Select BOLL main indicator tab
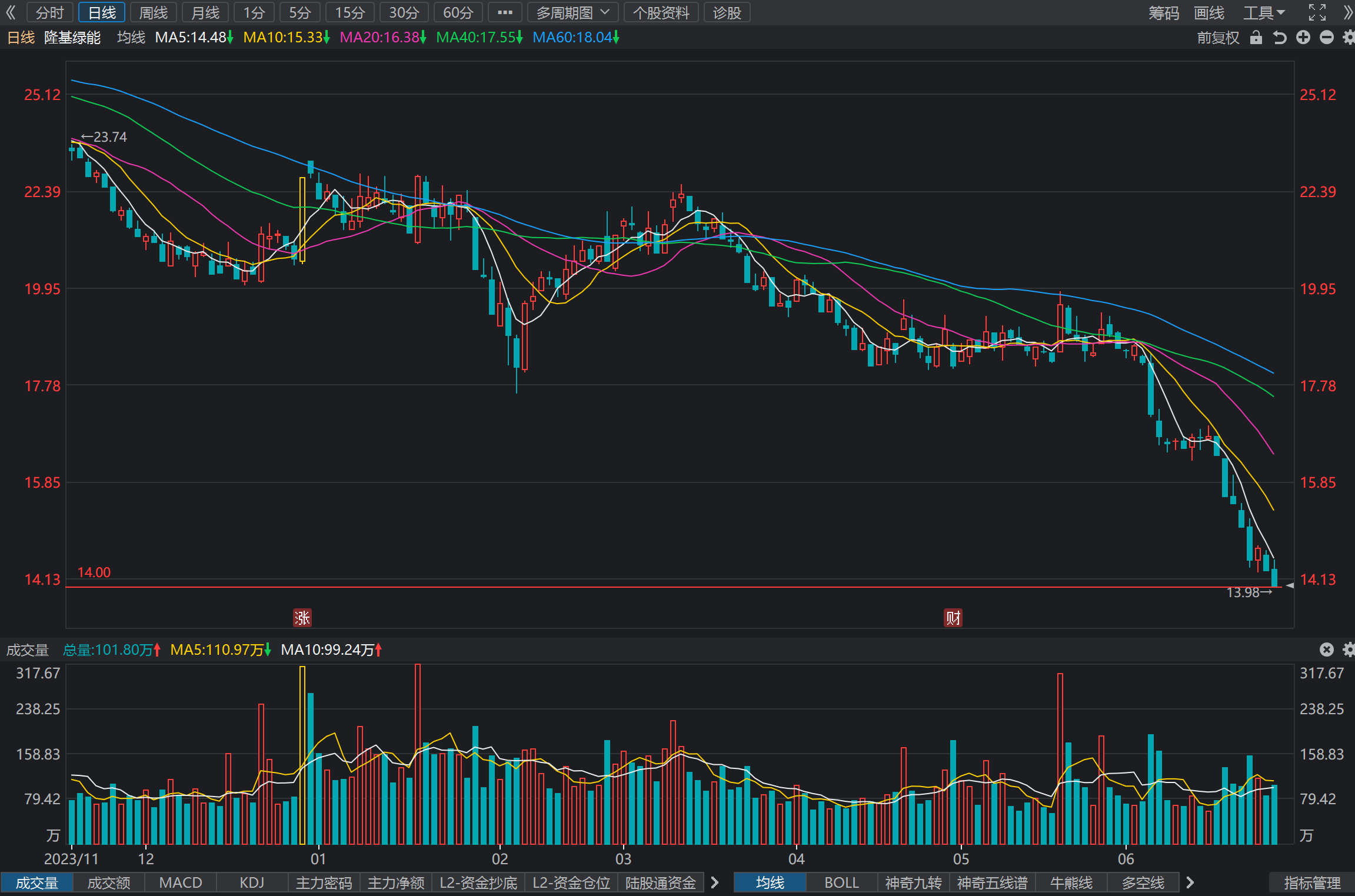Screen dimensions: 1355x896 tap(842, 882)
